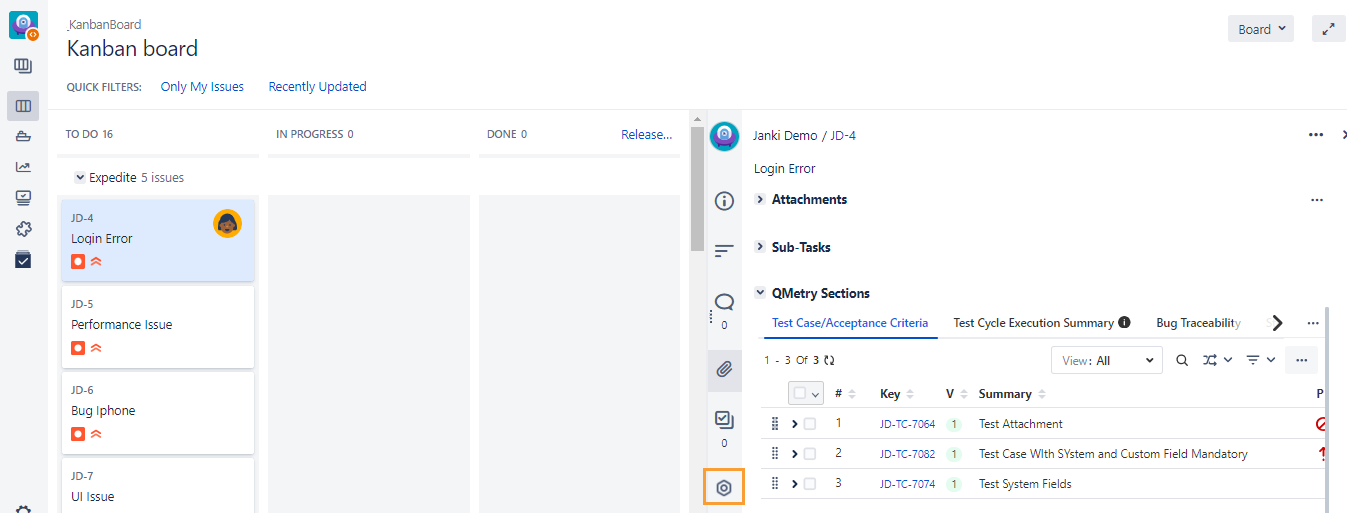Open the comments bubble icon
This screenshot has width=1347, height=513.
tap(725, 302)
